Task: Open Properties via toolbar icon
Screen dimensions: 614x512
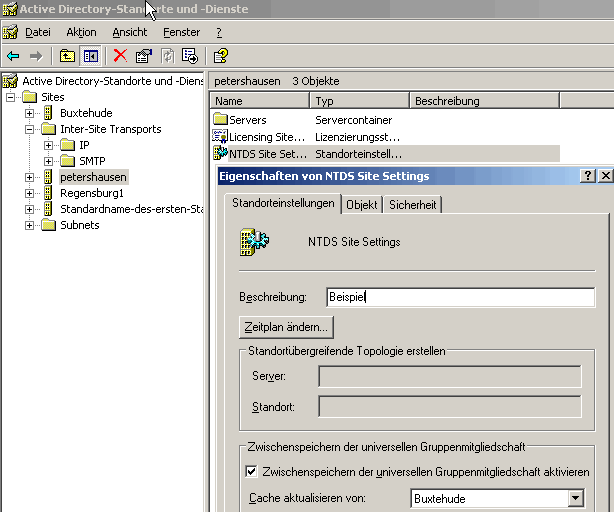Action: tap(144, 56)
